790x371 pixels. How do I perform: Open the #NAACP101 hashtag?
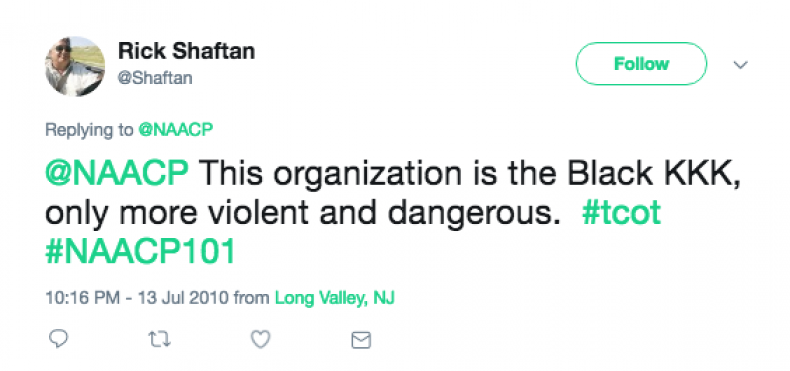tap(141, 252)
